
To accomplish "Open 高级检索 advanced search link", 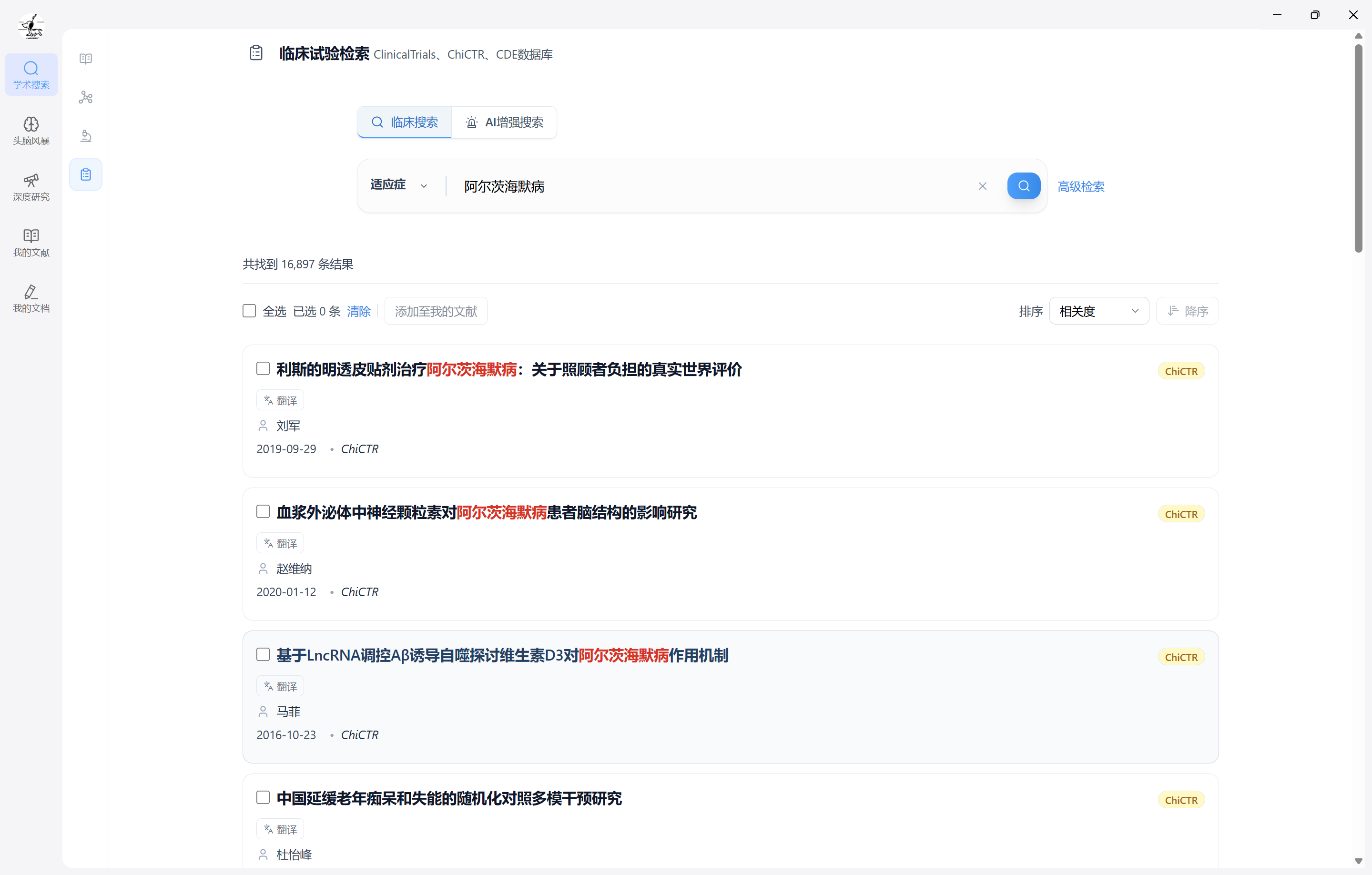I will [1080, 186].
